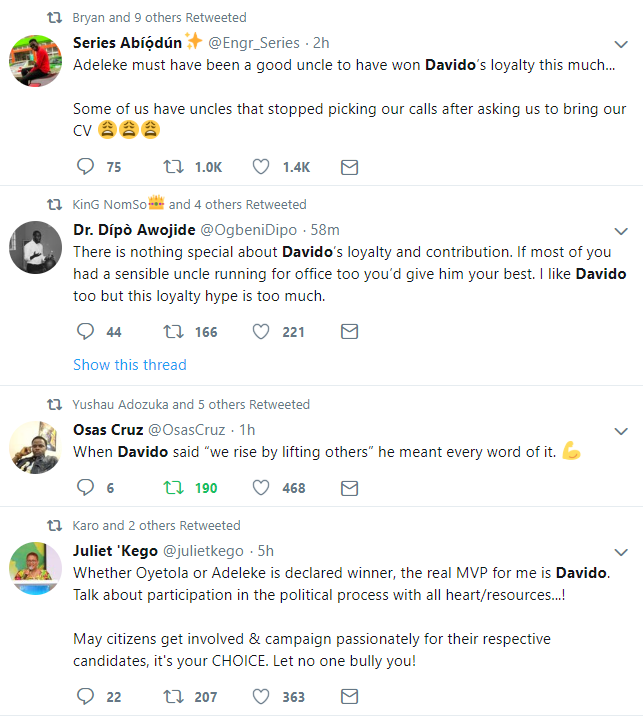The height and width of the screenshot is (716, 643).
Task: Retweet Dr. Dipo Awojide's tweet
Action: tap(173, 331)
